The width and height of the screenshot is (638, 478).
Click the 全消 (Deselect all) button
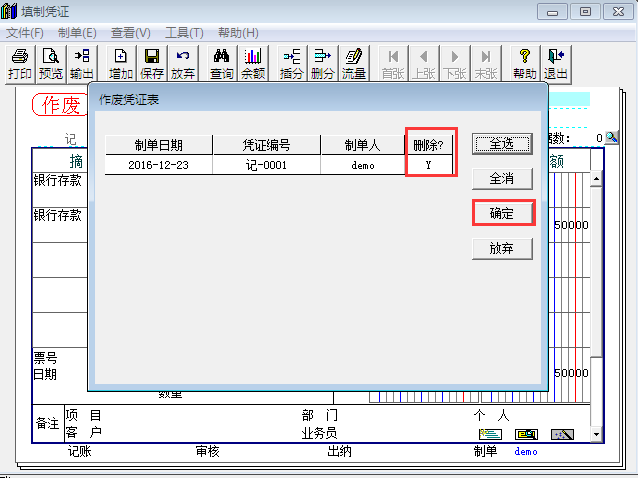(502, 179)
